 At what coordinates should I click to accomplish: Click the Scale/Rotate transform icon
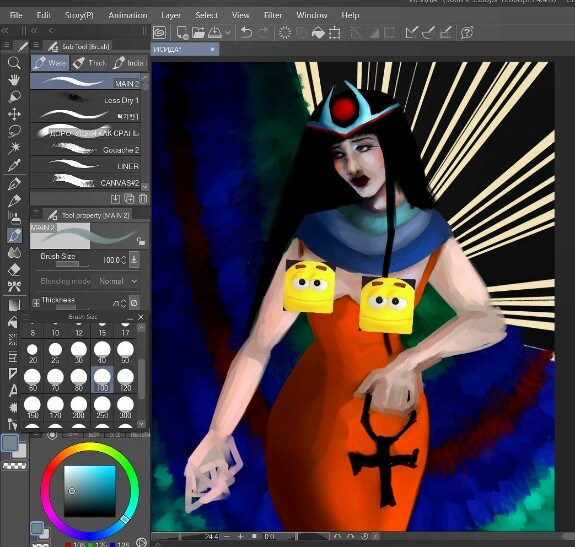pos(334,33)
